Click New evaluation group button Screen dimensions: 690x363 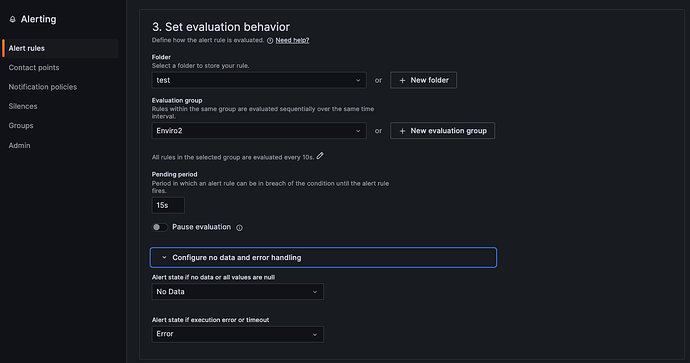(x=442, y=131)
